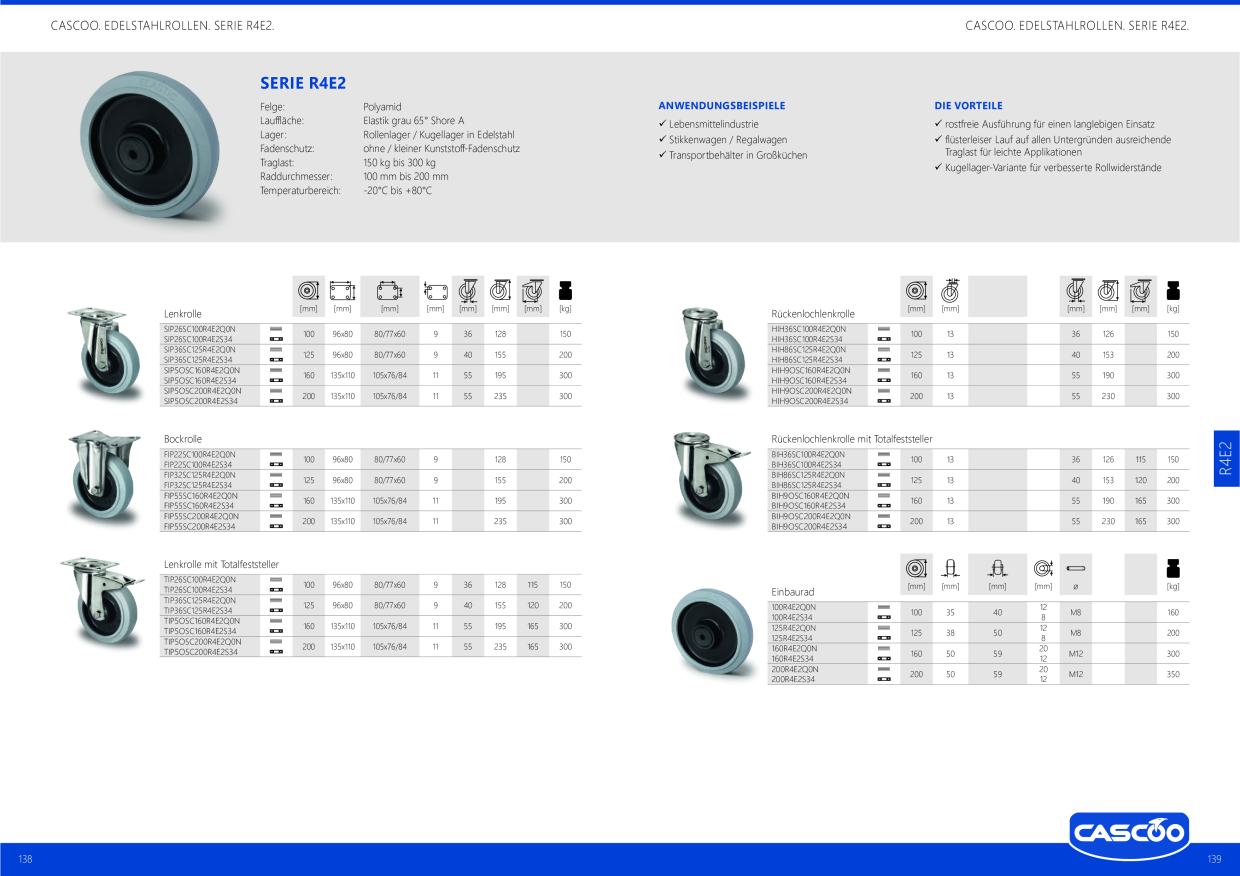Click the Einbaurad table title
This screenshot has height=876, width=1240.
click(x=792, y=591)
